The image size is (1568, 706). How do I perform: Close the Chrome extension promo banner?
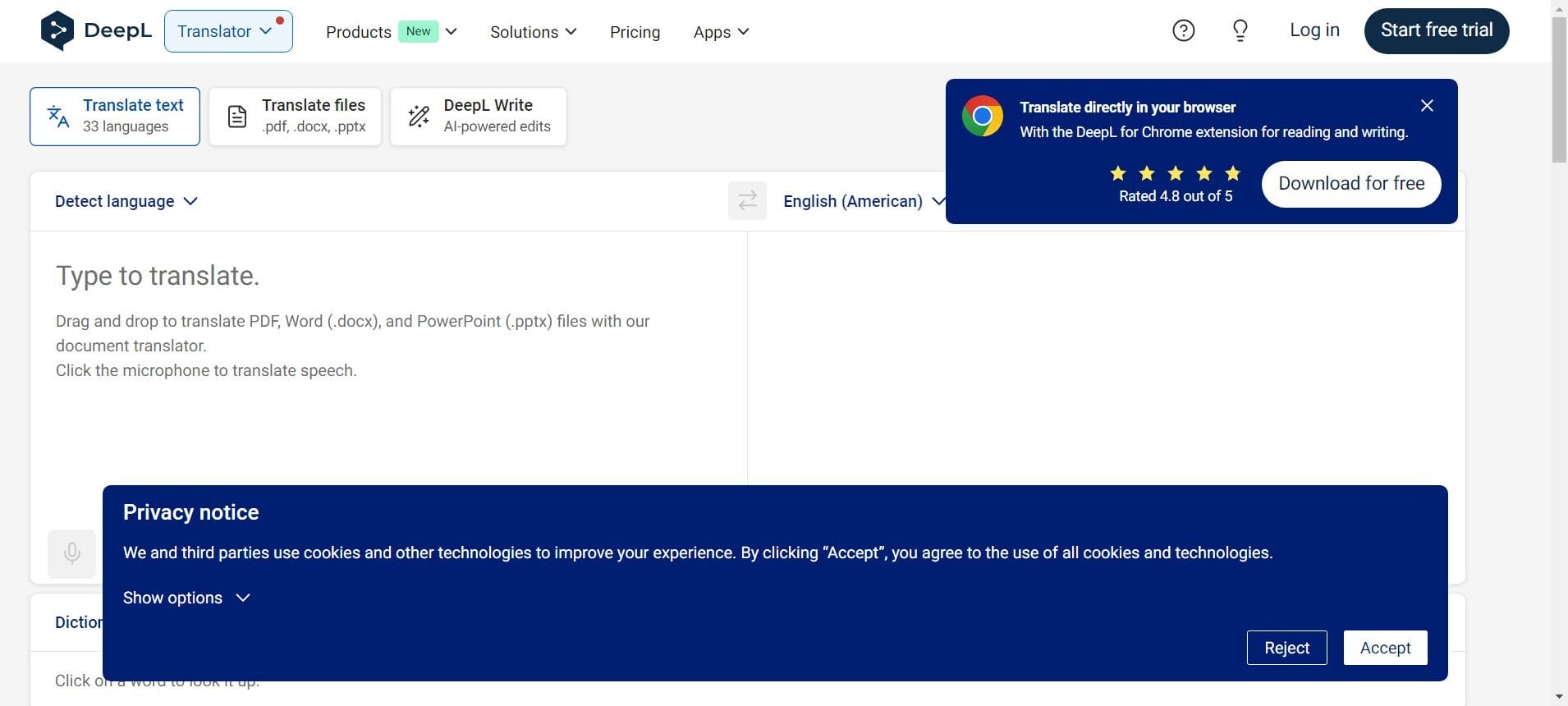1427,106
